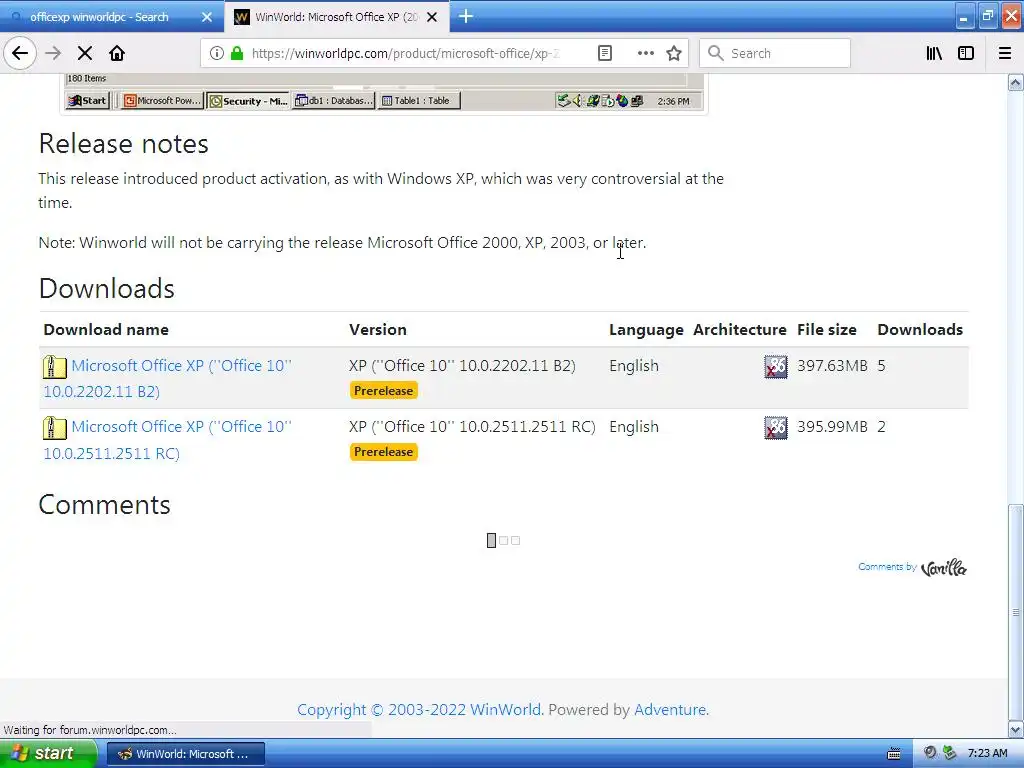Viewport: 1024px width, 768px height.
Task: Click English language cell in B2 row
Action: point(633,366)
